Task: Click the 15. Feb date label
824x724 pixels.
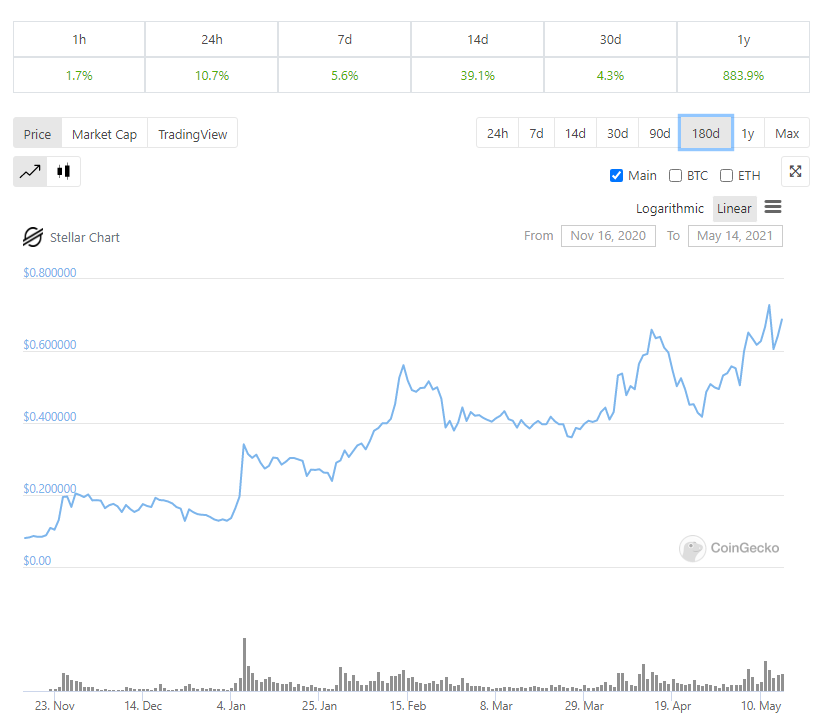Action: [x=408, y=706]
